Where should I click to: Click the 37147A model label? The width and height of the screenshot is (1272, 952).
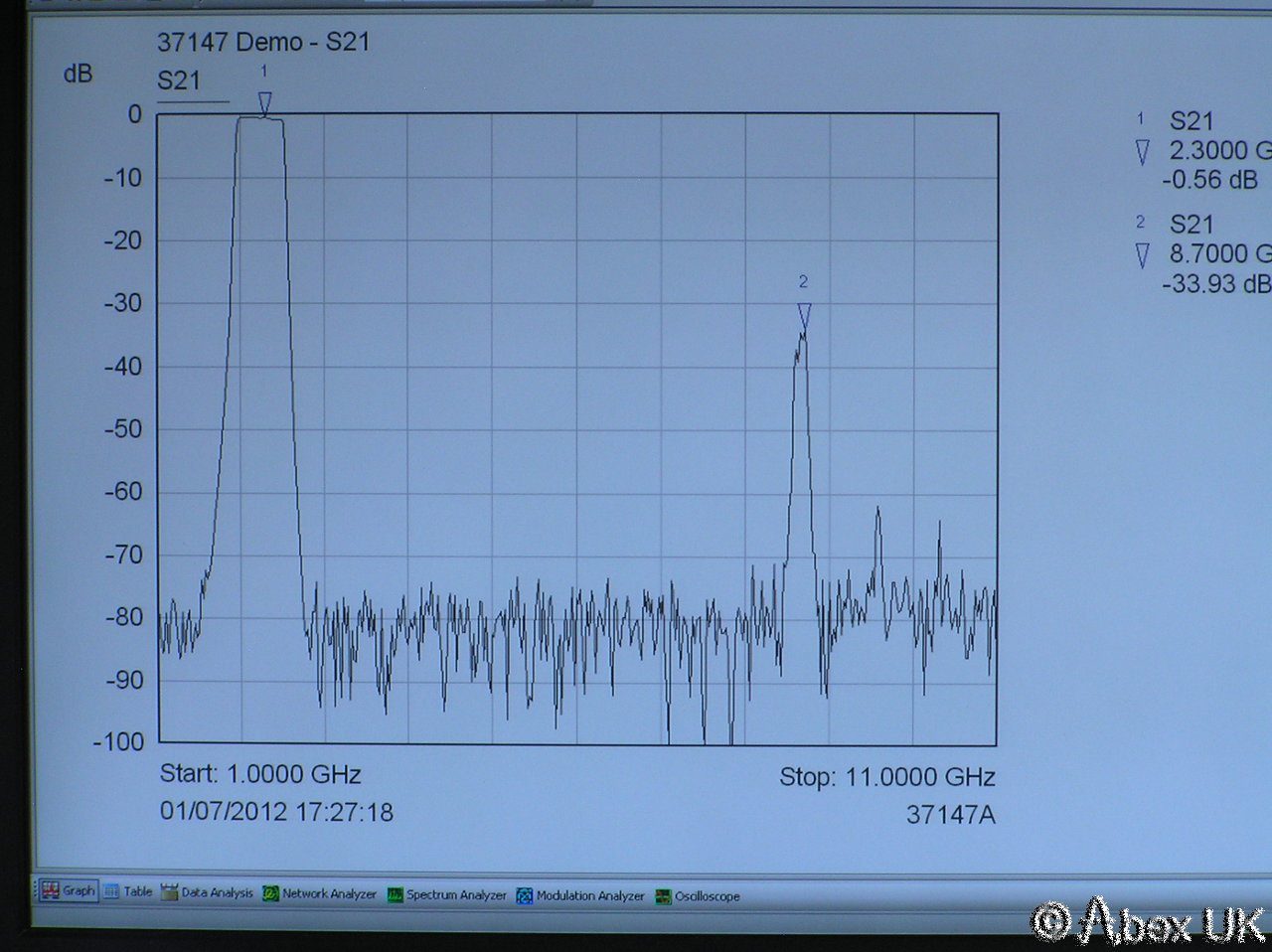tap(950, 815)
